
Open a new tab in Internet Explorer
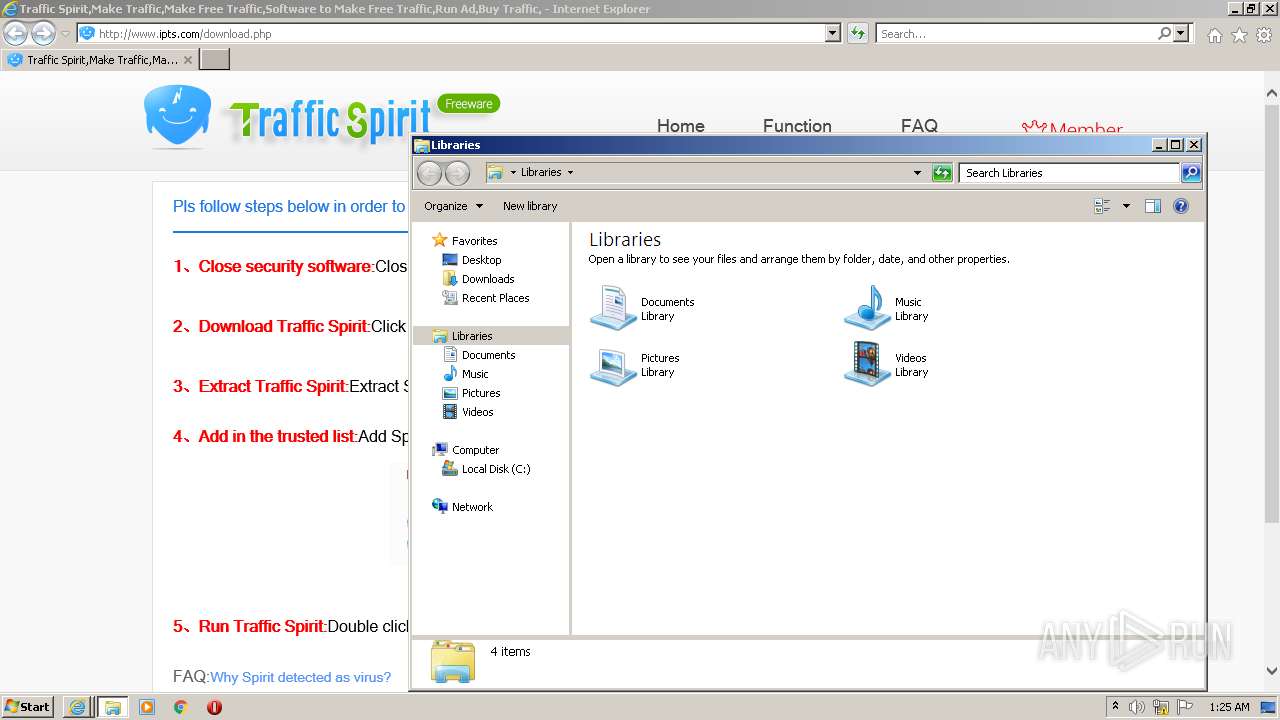click(215, 60)
